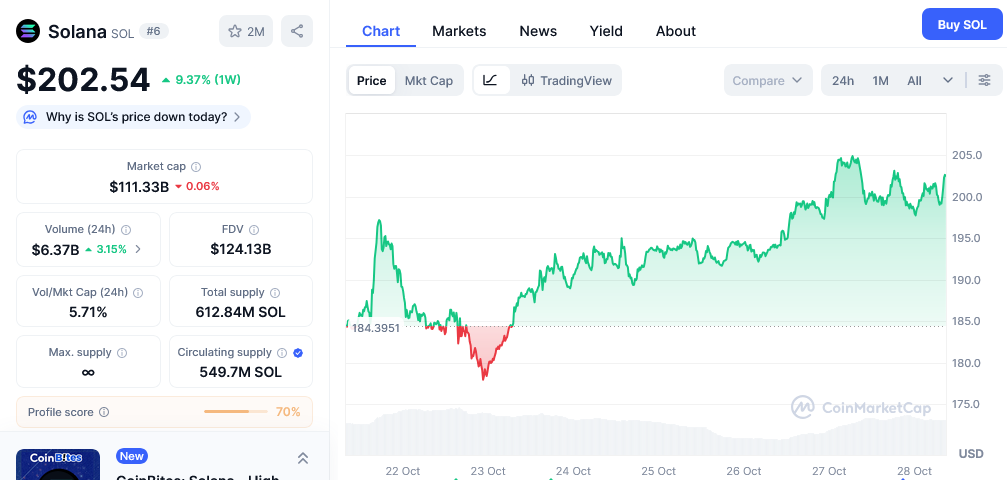Switch to the Yield tab
Screen dimensions: 1007x480
606,31
